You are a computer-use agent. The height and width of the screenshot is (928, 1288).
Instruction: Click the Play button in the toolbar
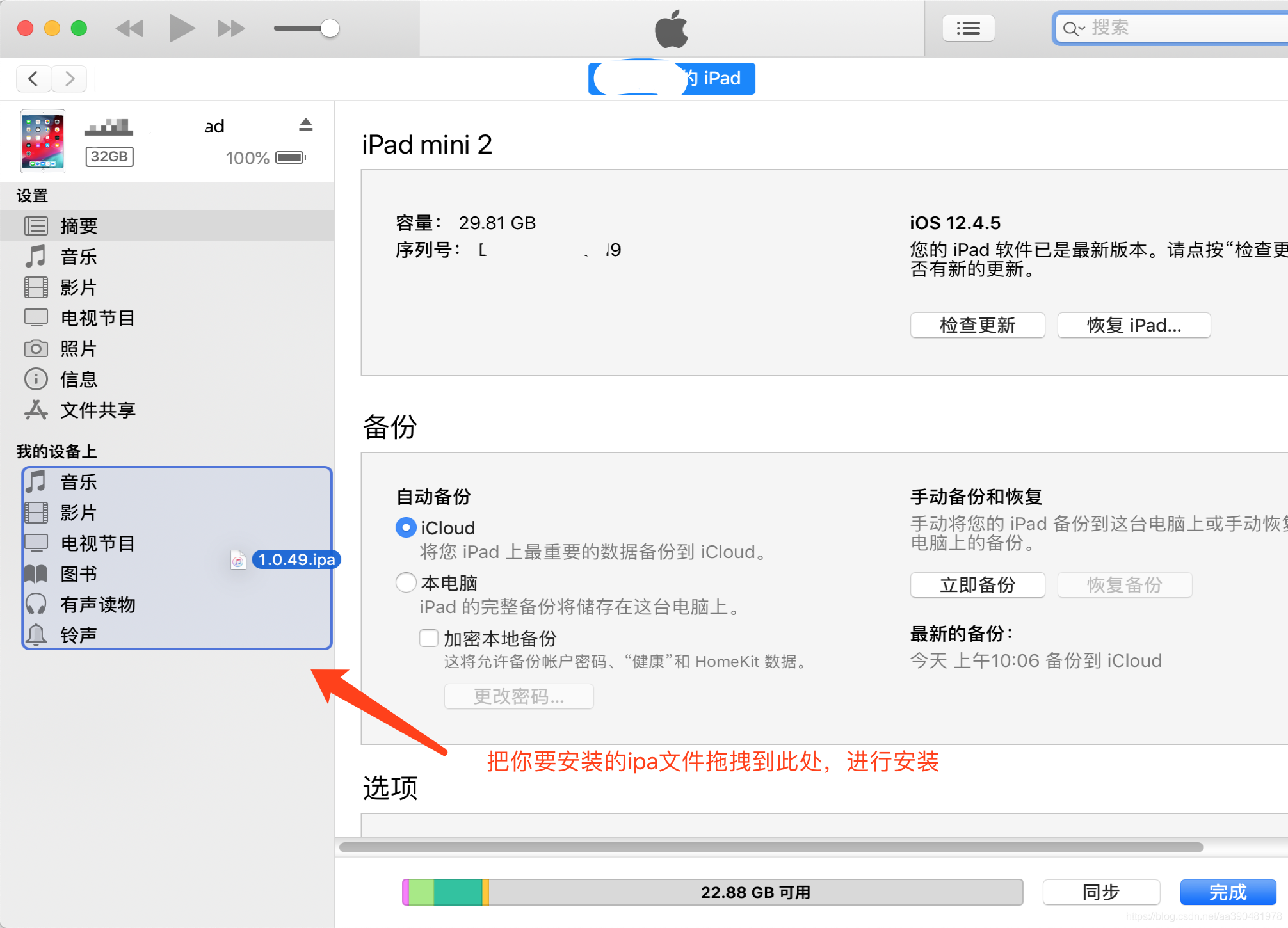[181, 28]
